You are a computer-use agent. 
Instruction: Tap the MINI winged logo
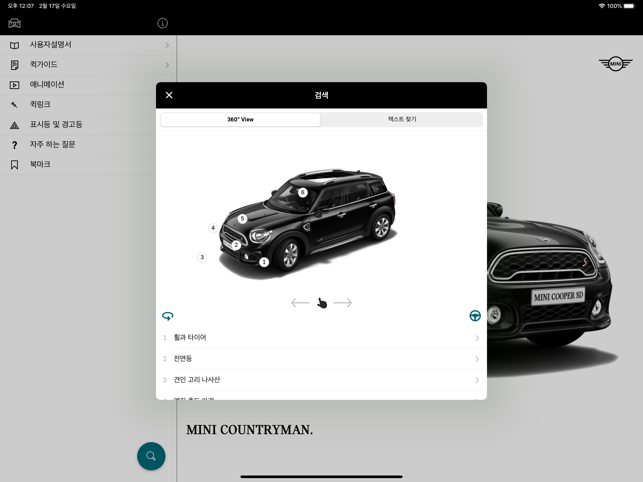[x=616, y=64]
